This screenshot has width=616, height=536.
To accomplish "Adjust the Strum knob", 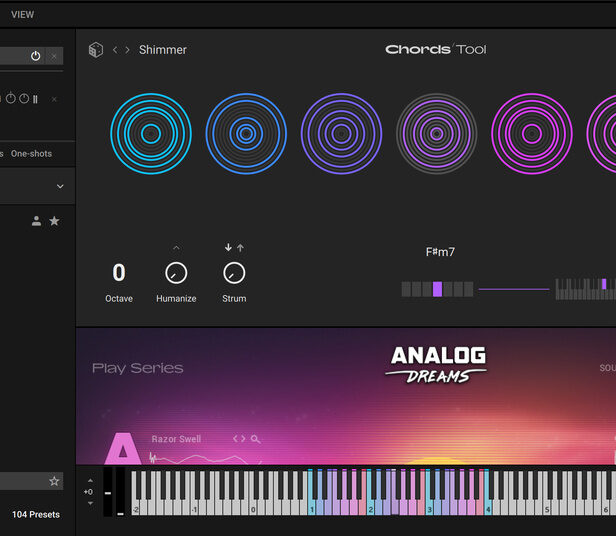I will (234, 273).
